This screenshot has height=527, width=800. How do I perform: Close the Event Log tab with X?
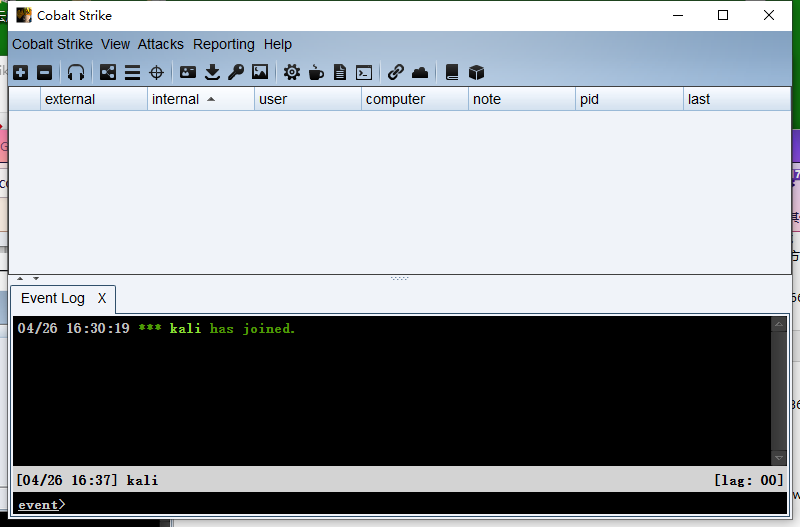point(102,298)
